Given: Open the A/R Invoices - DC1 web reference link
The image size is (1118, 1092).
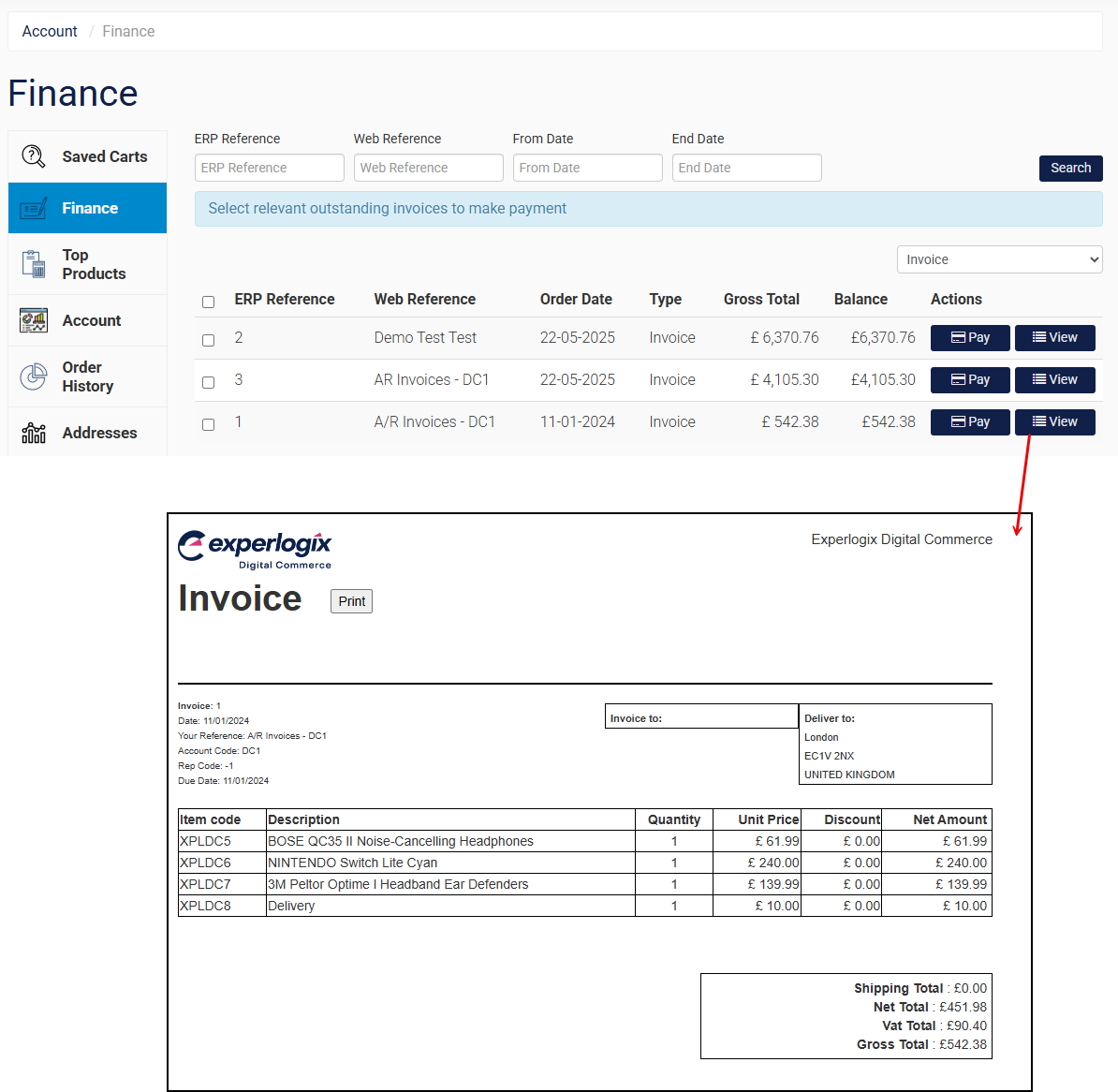Looking at the screenshot, I should [x=434, y=421].
